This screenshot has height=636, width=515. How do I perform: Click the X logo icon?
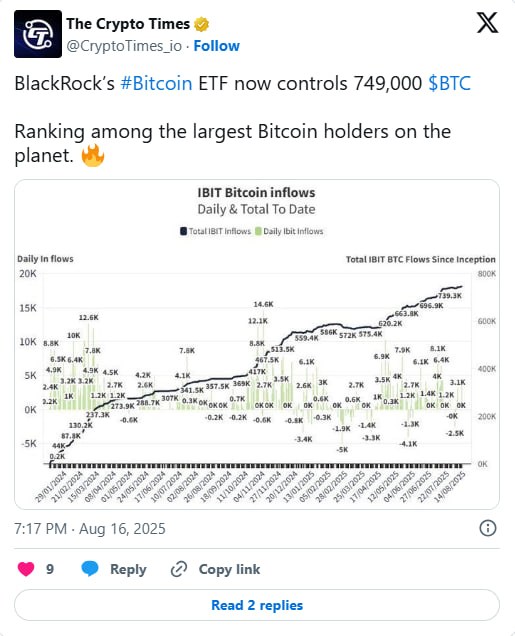[487, 23]
